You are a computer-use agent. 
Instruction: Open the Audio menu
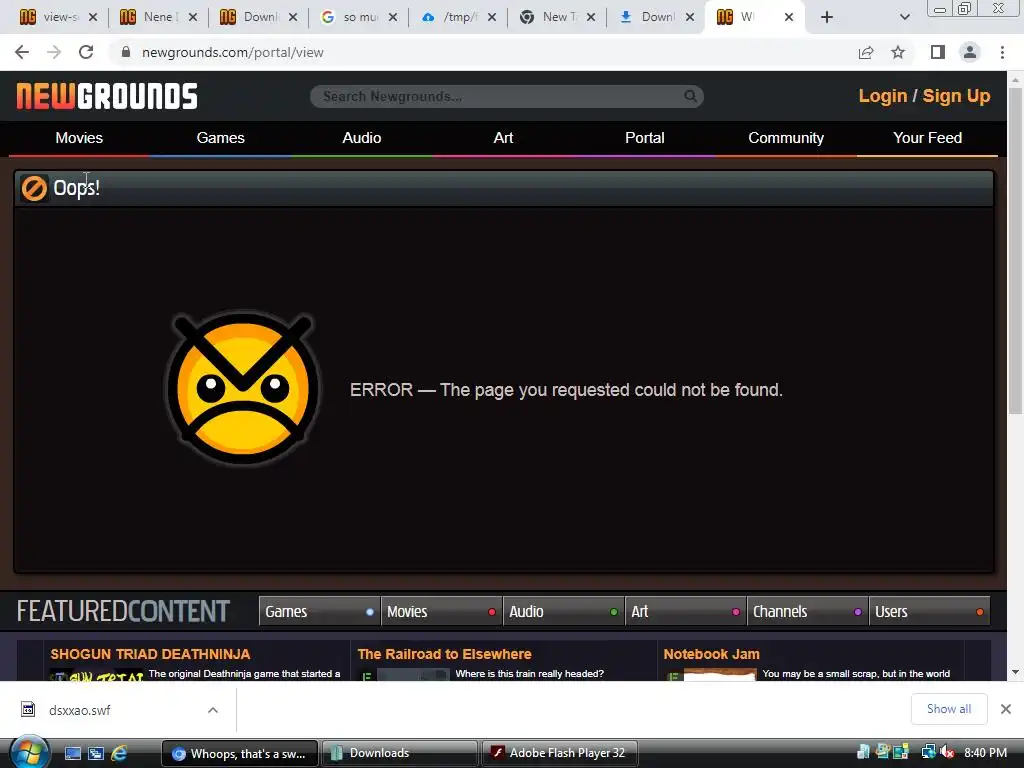[362, 138]
